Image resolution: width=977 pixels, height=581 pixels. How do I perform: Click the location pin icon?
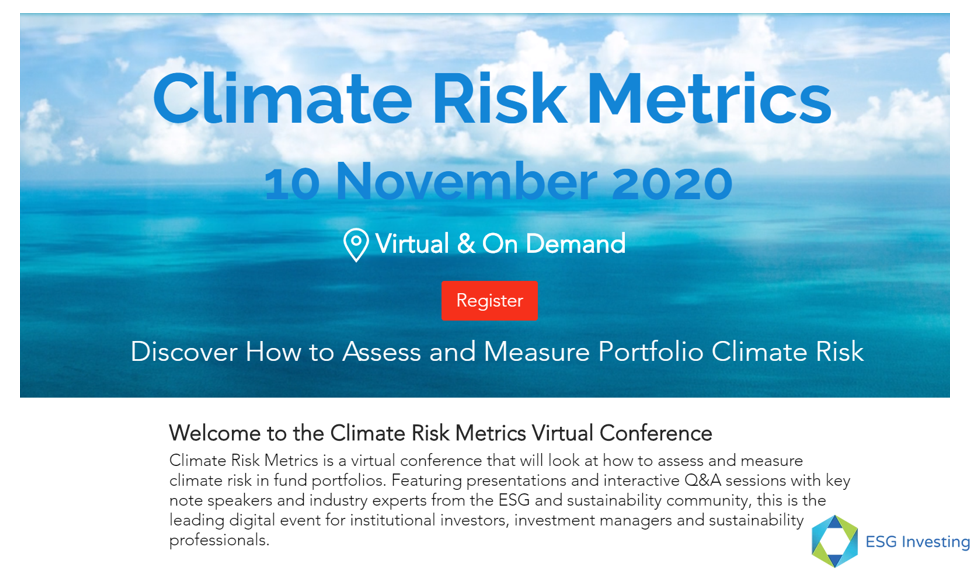(355, 244)
